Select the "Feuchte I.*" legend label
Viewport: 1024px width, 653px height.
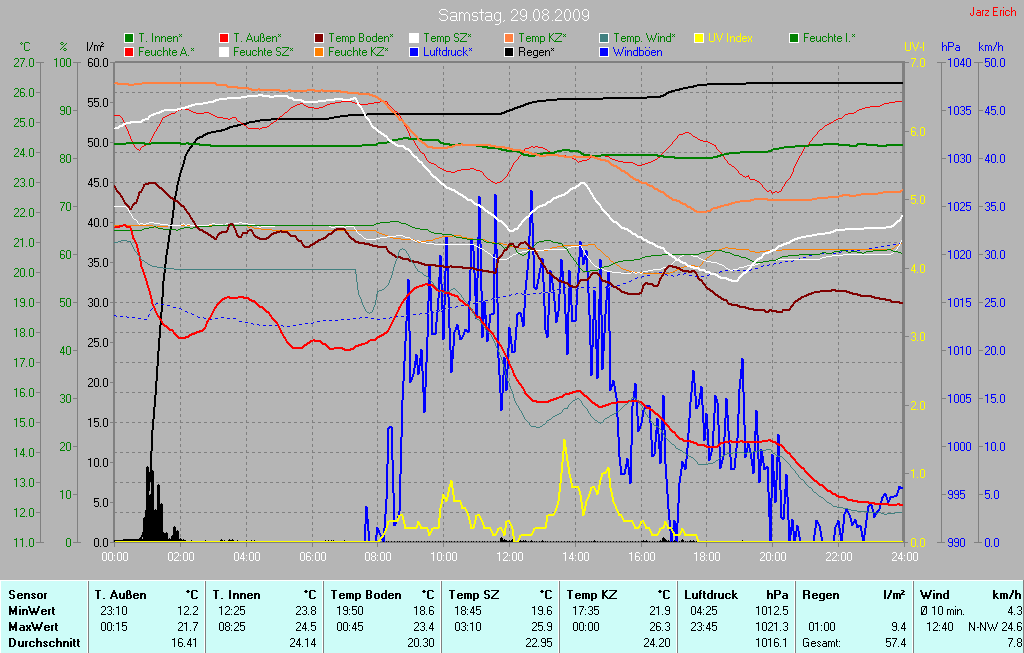click(x=829, y=39)
